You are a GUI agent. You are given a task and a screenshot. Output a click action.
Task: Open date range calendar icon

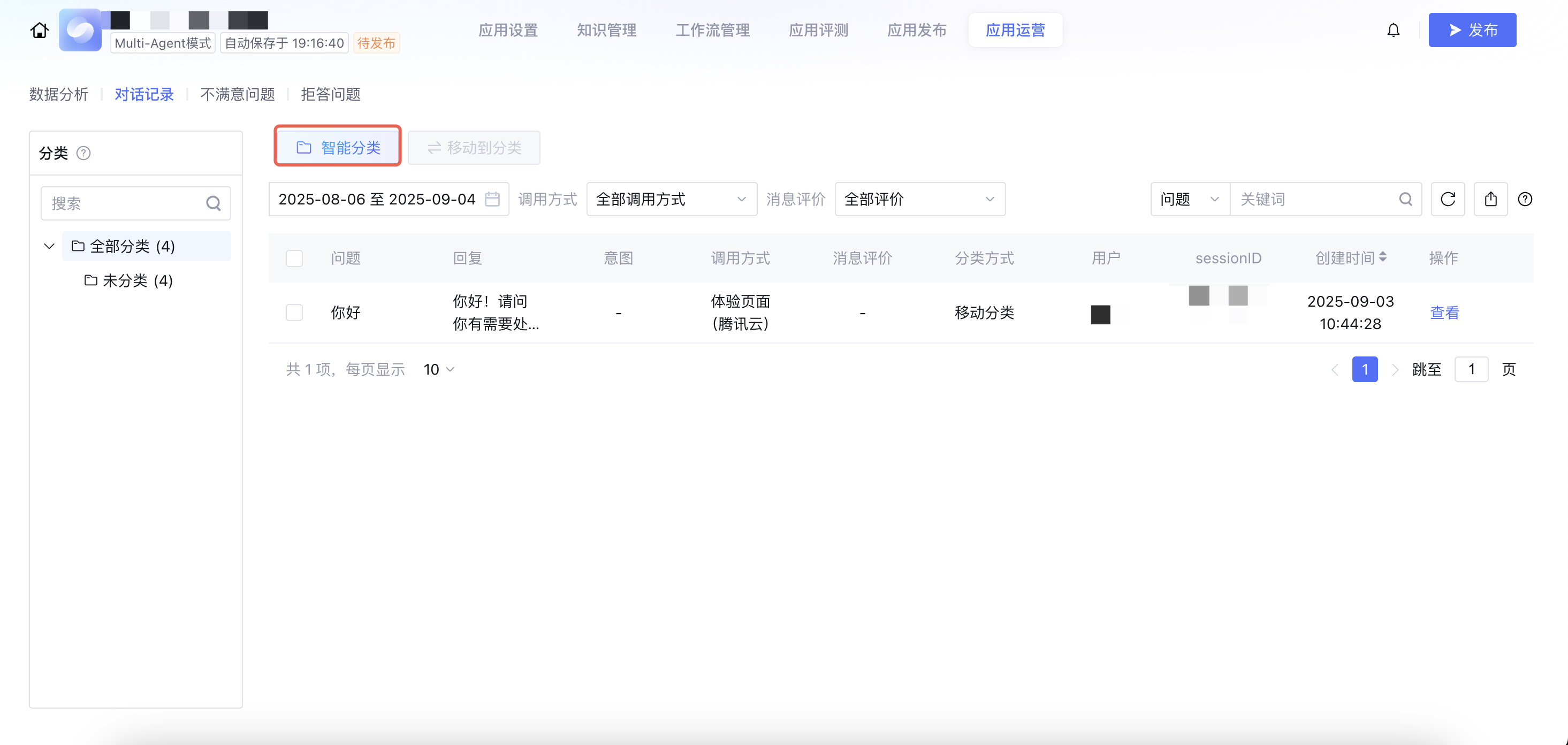492,199
